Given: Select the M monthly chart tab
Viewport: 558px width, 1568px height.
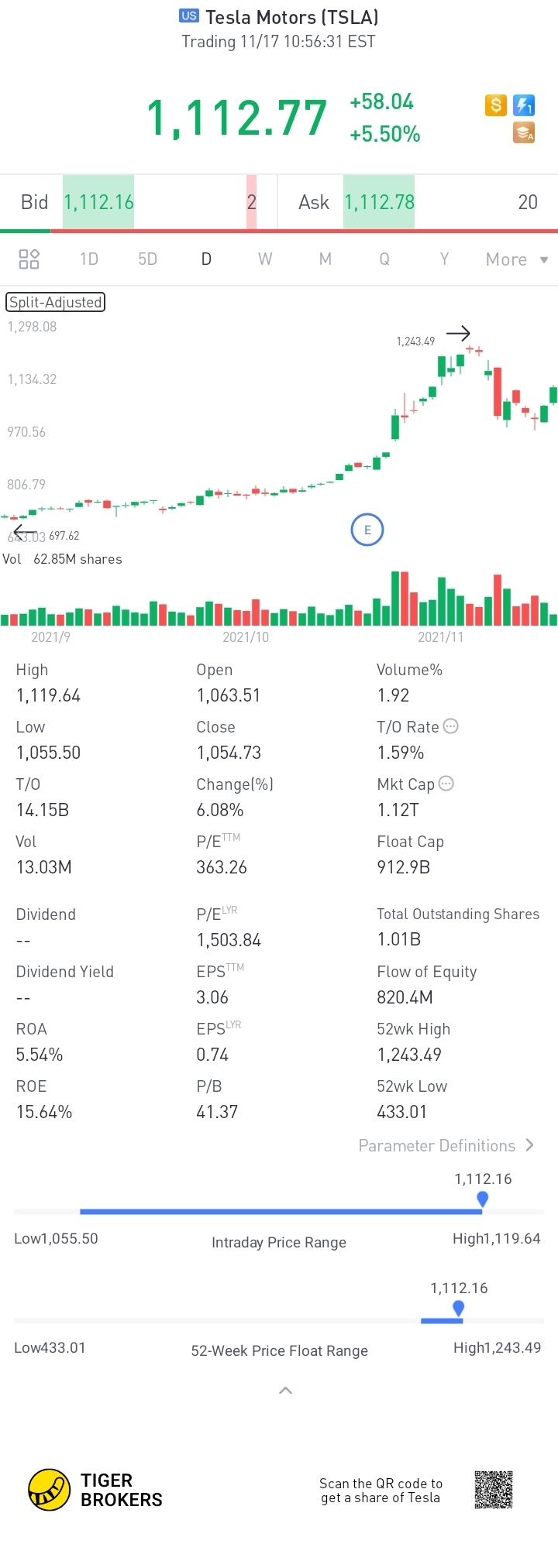Looking at the screenshot, I should [325, 259].
